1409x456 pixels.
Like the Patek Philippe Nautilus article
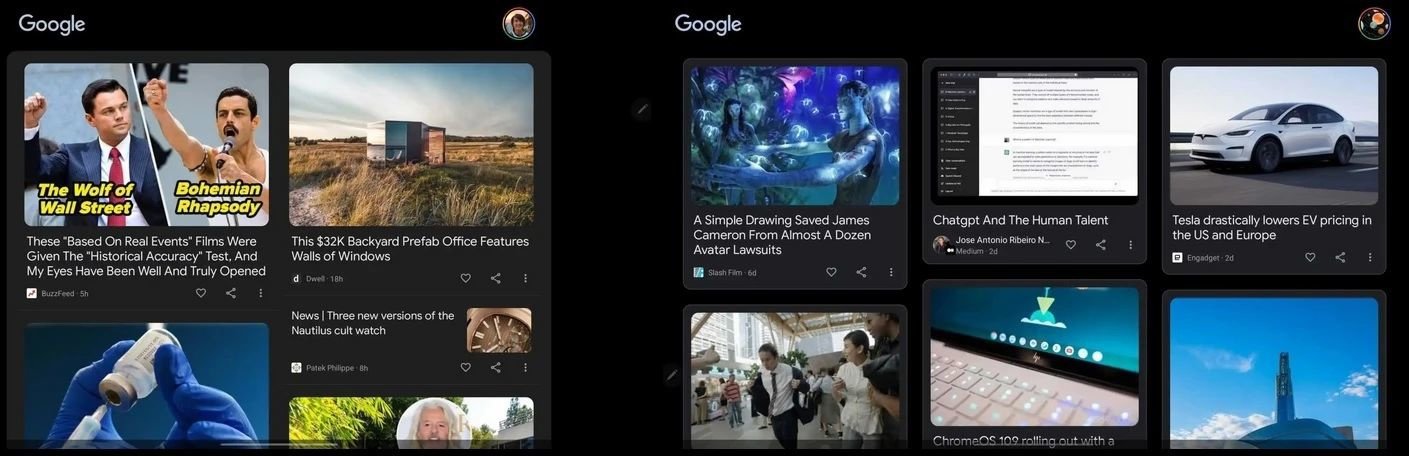(466, 367)
